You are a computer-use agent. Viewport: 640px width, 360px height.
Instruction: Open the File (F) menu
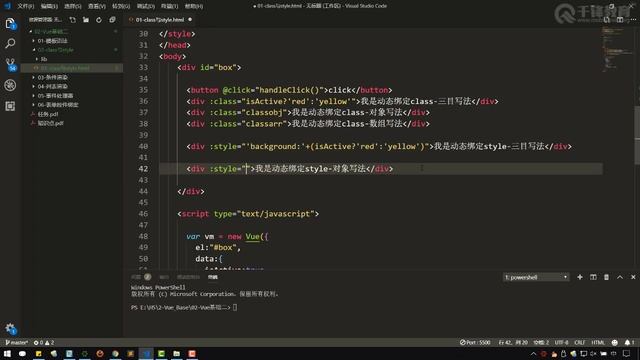[x=26, y=6]
